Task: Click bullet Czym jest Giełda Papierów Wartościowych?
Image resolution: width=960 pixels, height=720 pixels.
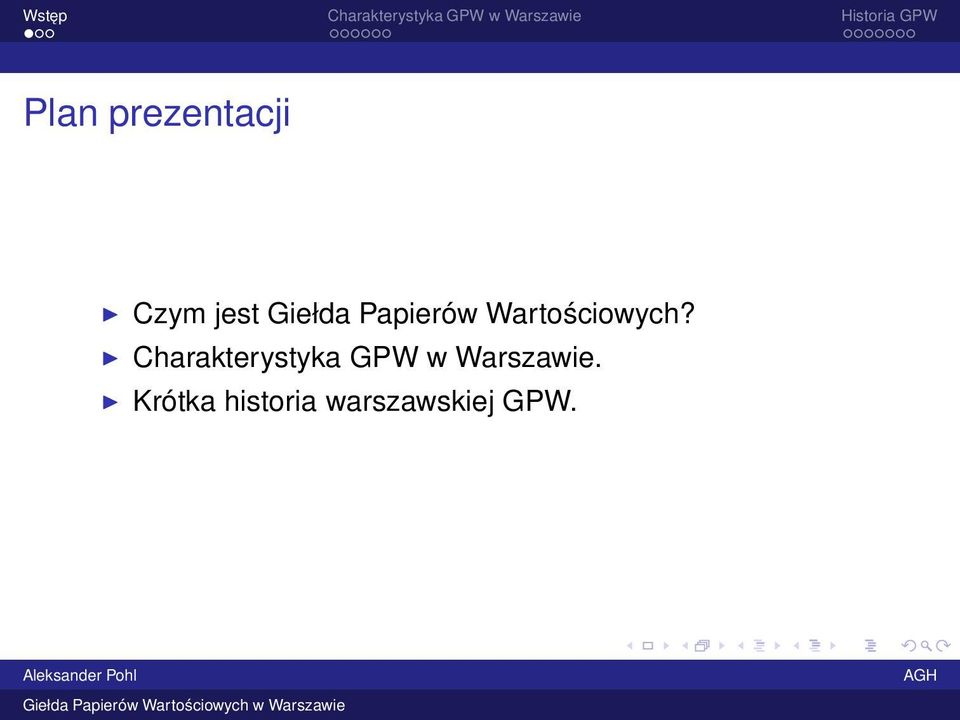Action: click(x=414, y=314)
